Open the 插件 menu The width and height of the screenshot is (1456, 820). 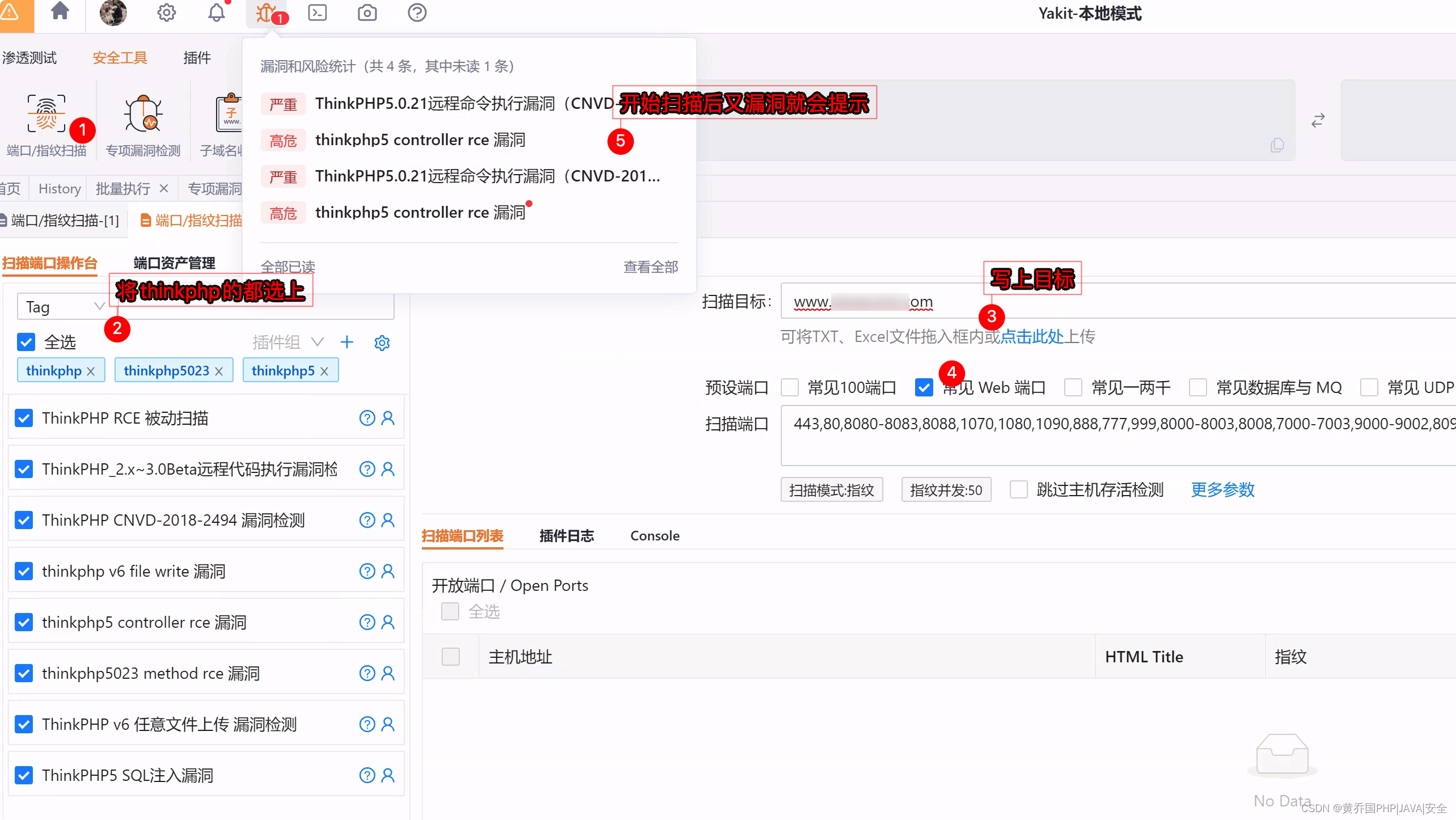click(197, 57)
